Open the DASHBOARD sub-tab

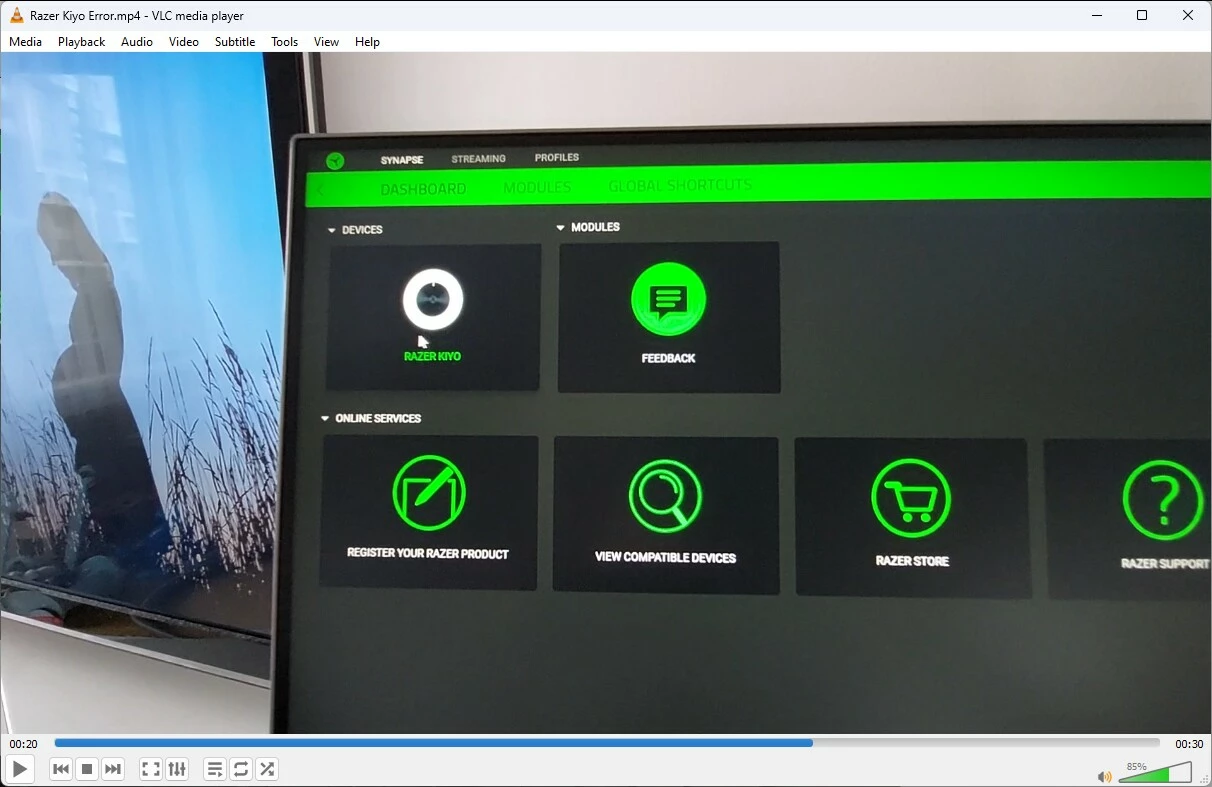423,189
